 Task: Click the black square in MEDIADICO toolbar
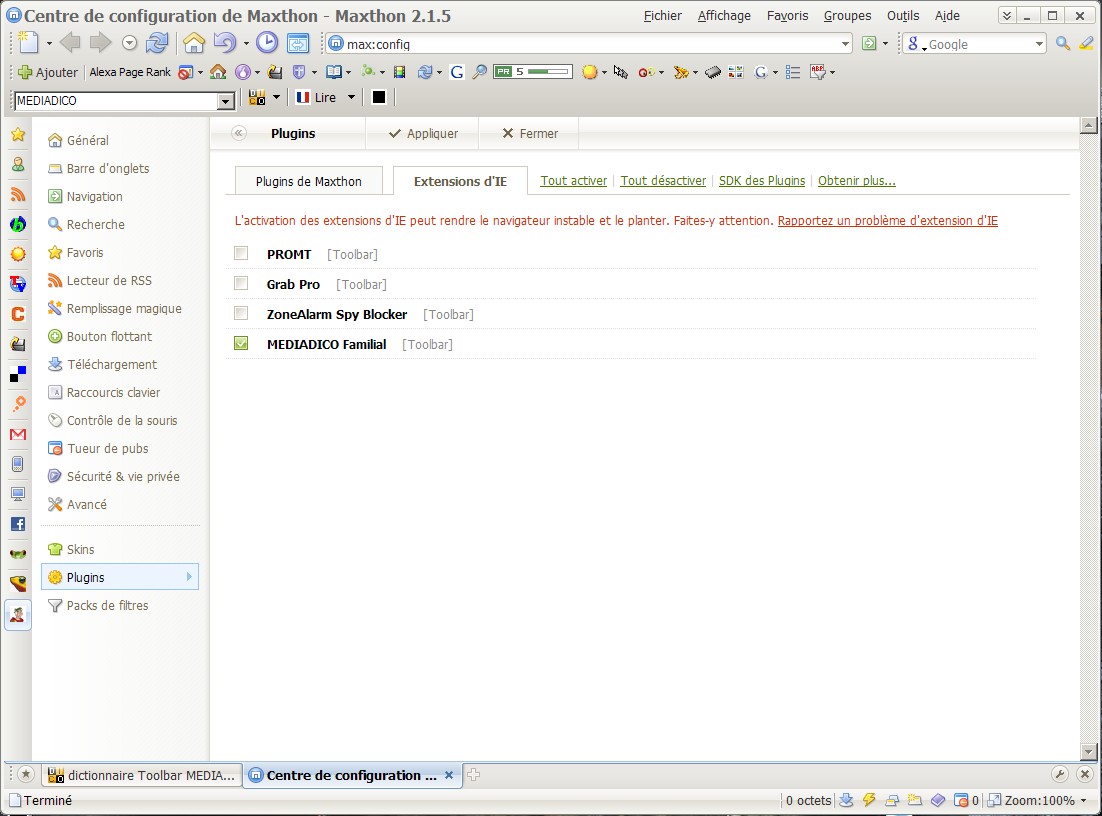pos(379,97)
